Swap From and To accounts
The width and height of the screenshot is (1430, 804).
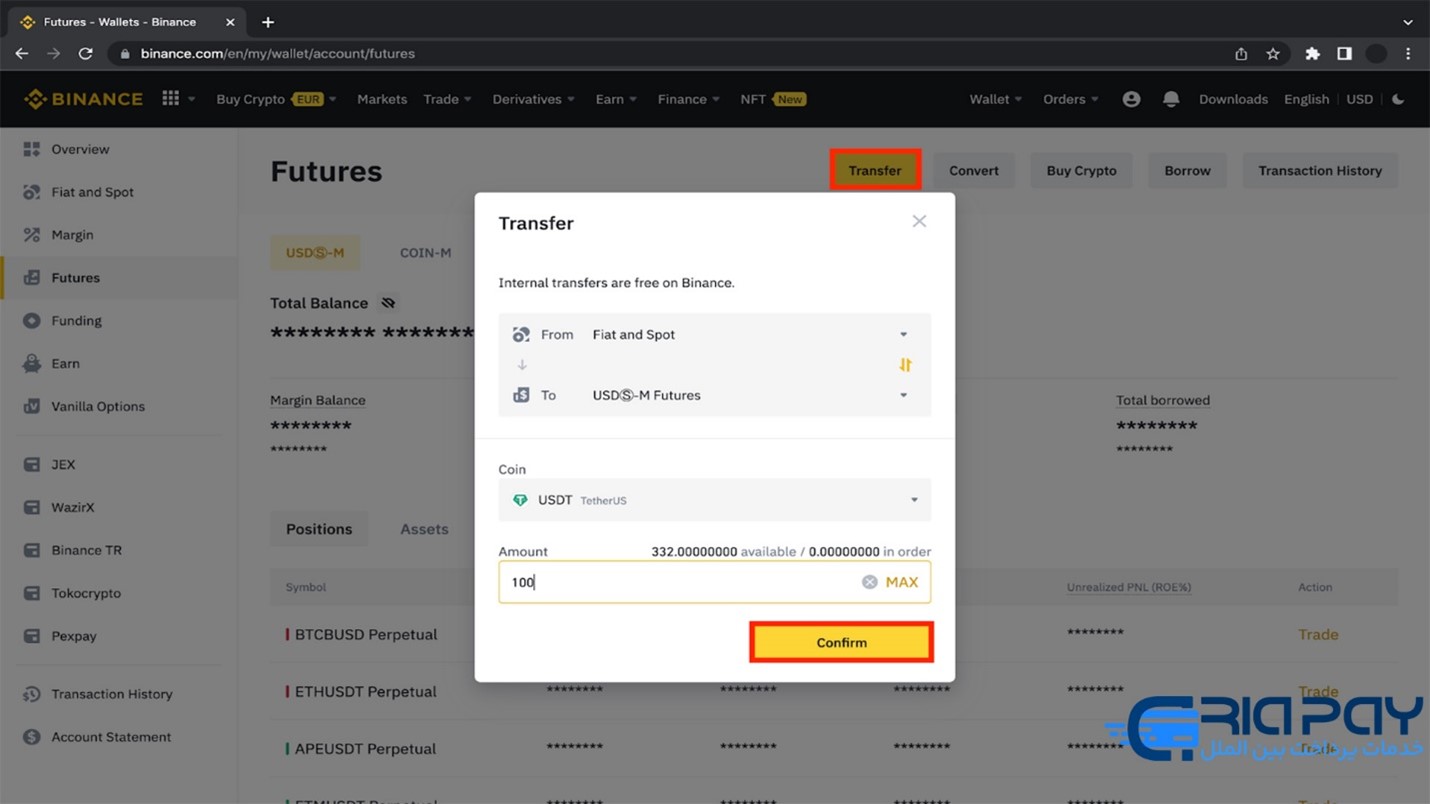point(905,365)
